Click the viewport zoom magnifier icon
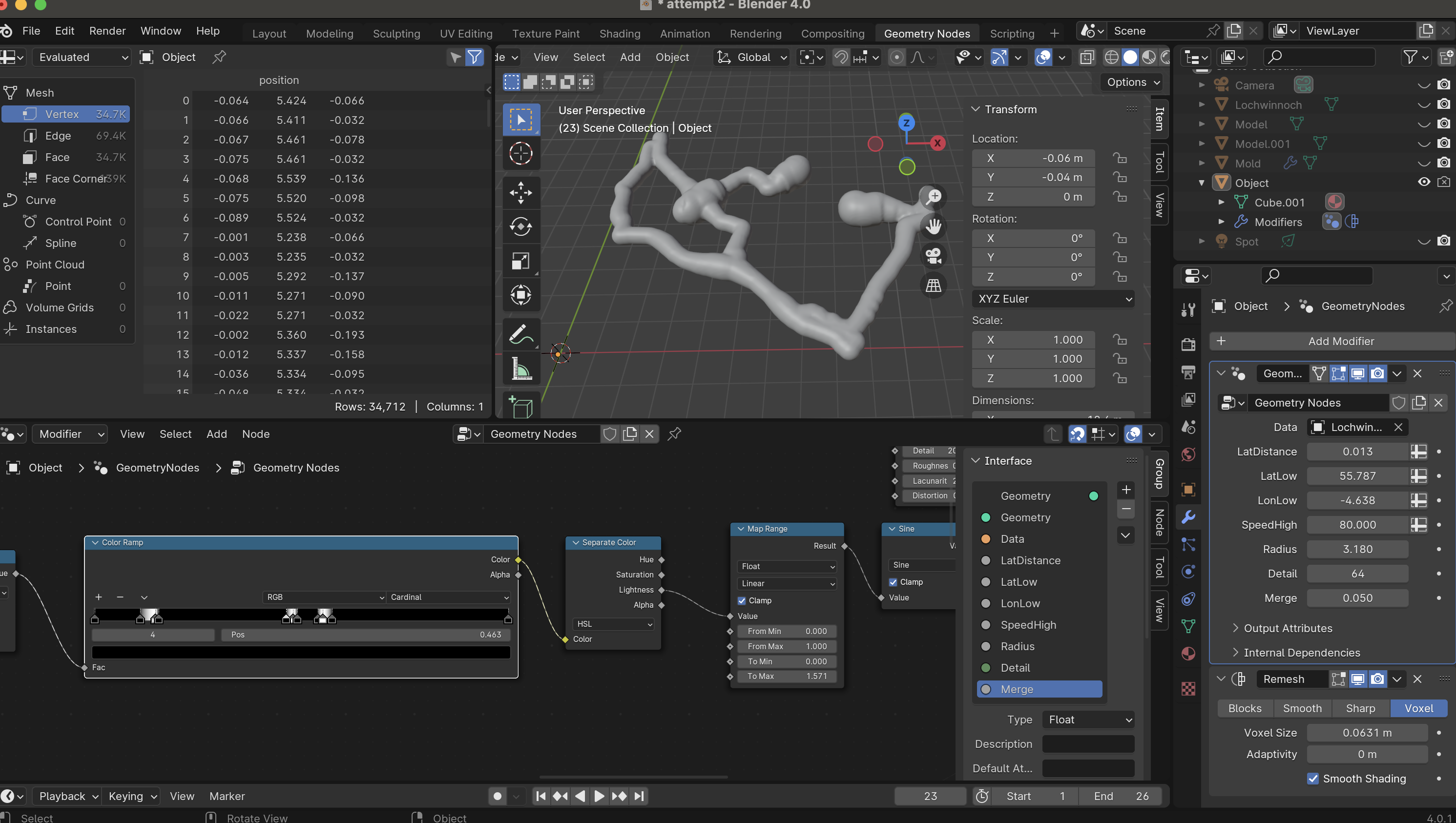This screenshot has height=823, width=1456. [933, 196]
